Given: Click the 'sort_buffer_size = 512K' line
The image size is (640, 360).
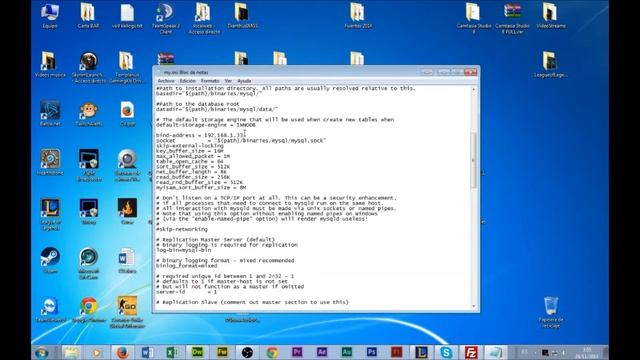Looking at the screenshot, I should (193, 167).
